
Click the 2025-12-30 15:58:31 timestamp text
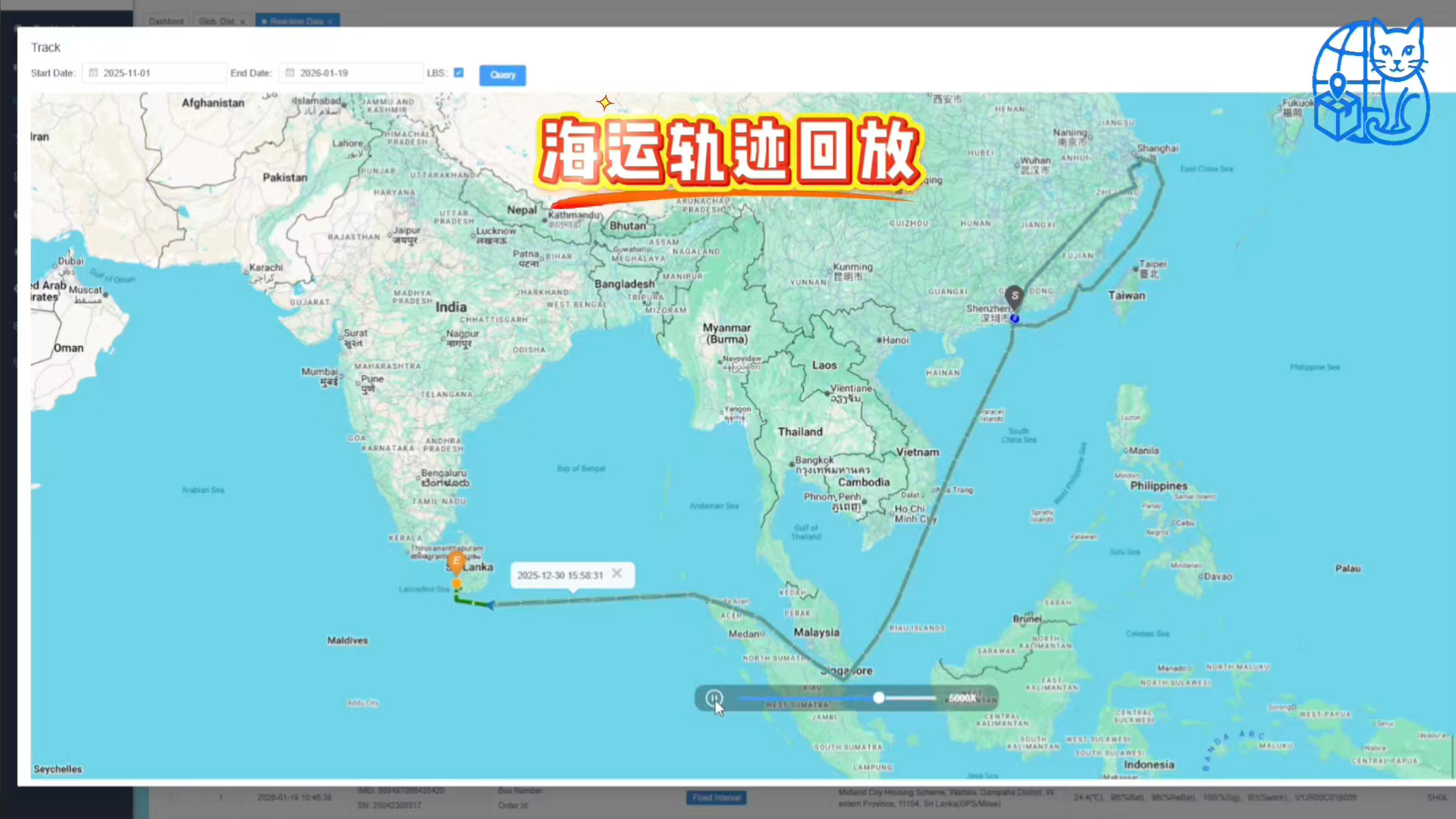tap(560, 576)
